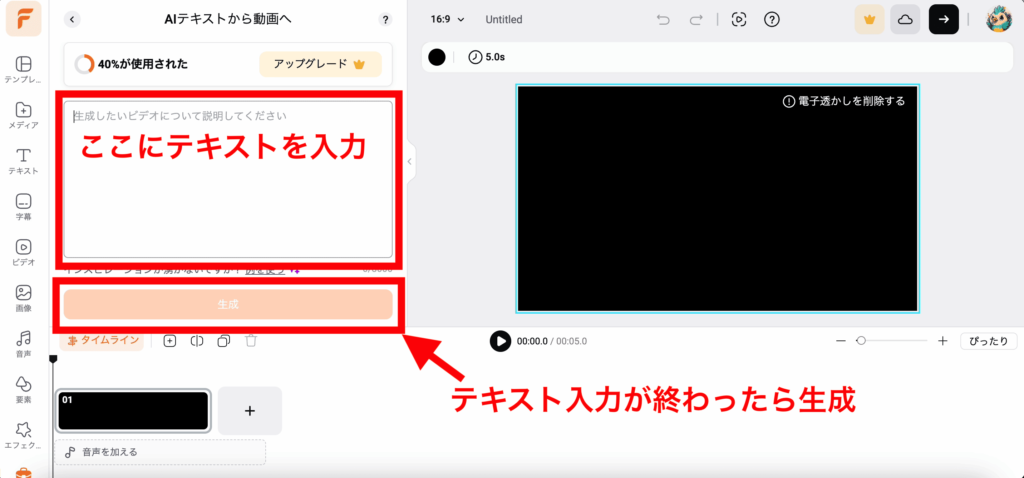Open the toolbox icon in sidebar
This screenshot has width=1024, height=478.
24,472
